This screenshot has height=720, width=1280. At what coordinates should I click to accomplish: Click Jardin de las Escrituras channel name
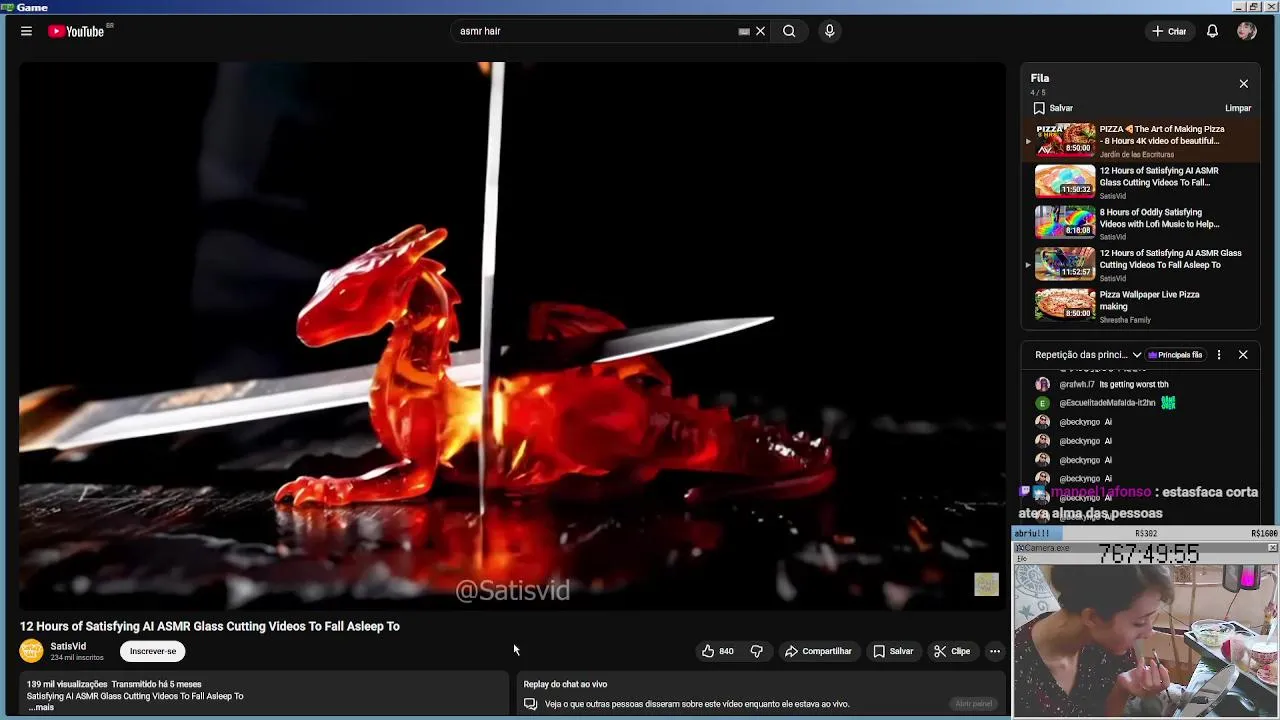tap(1137, 155)
